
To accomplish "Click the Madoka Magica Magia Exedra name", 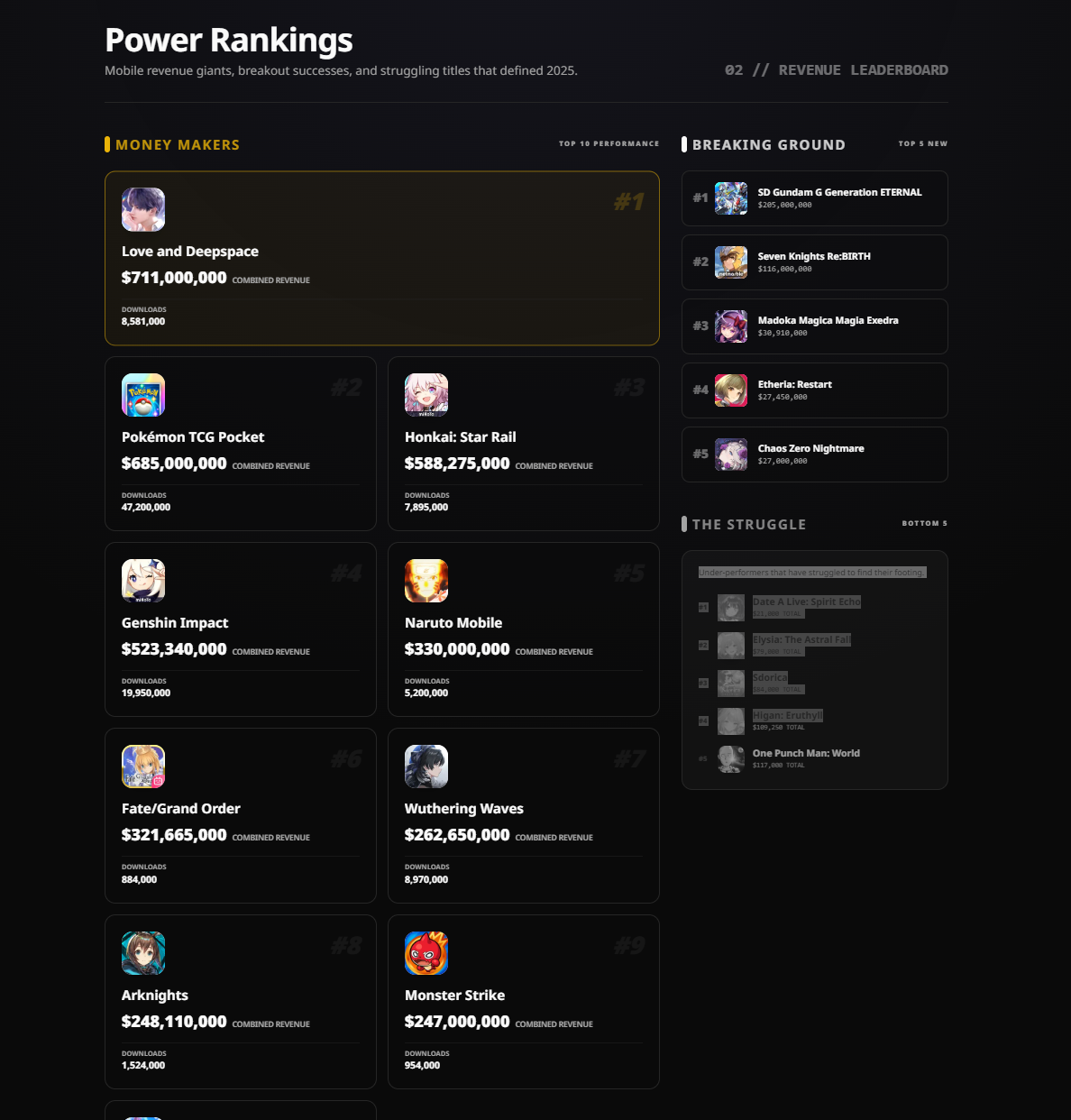I will pos(828,320).
